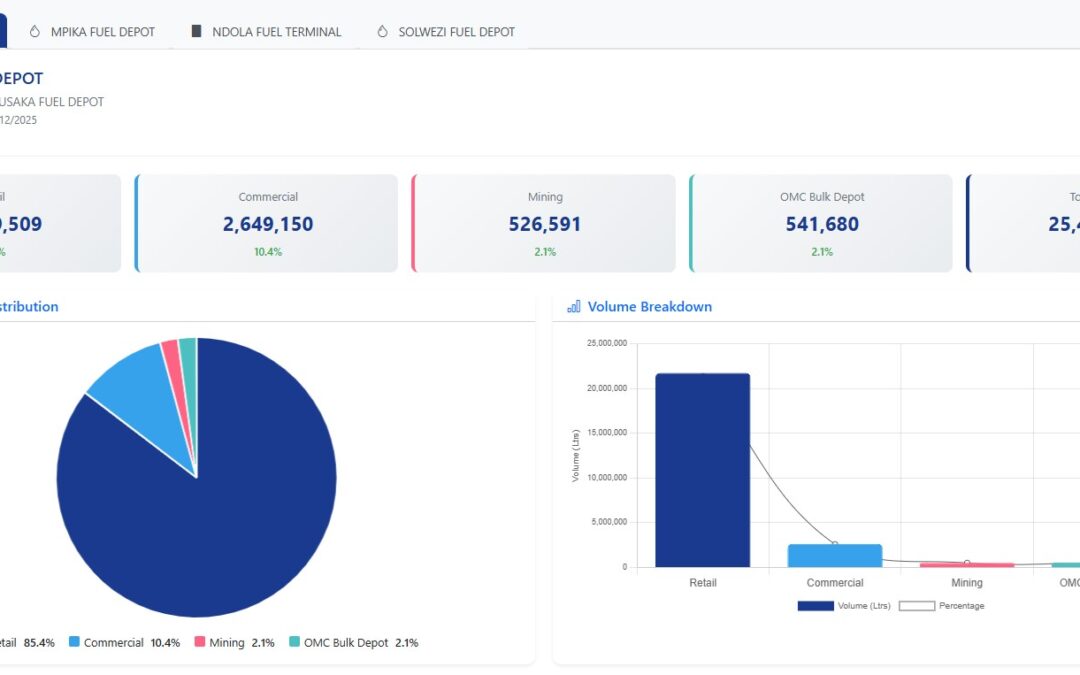This screenshot has width=1080, height=675.
Task: Click the Retail bar in Volume Breakdown
Action: [x=703, y=470]
